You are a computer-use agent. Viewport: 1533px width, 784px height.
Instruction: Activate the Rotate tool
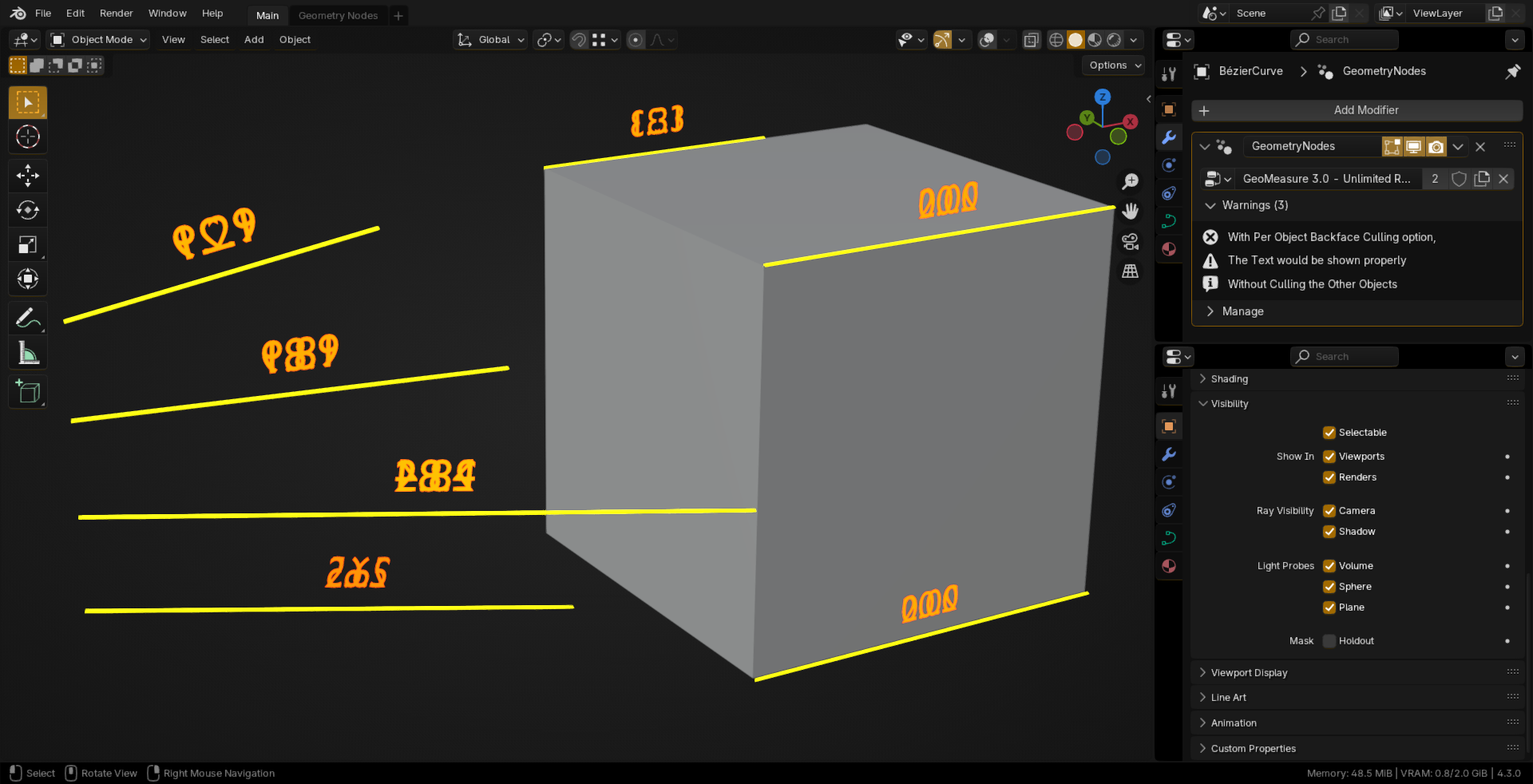28,210
